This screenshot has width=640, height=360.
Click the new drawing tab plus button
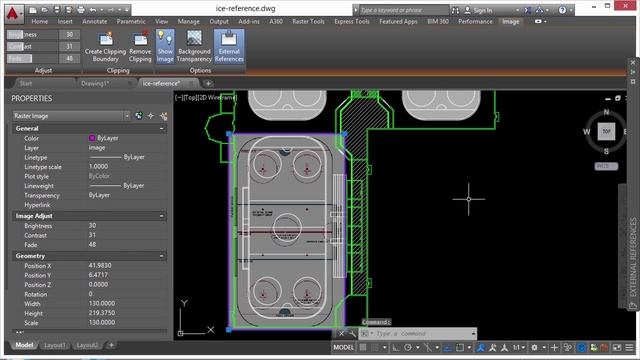tap(208, 83)
